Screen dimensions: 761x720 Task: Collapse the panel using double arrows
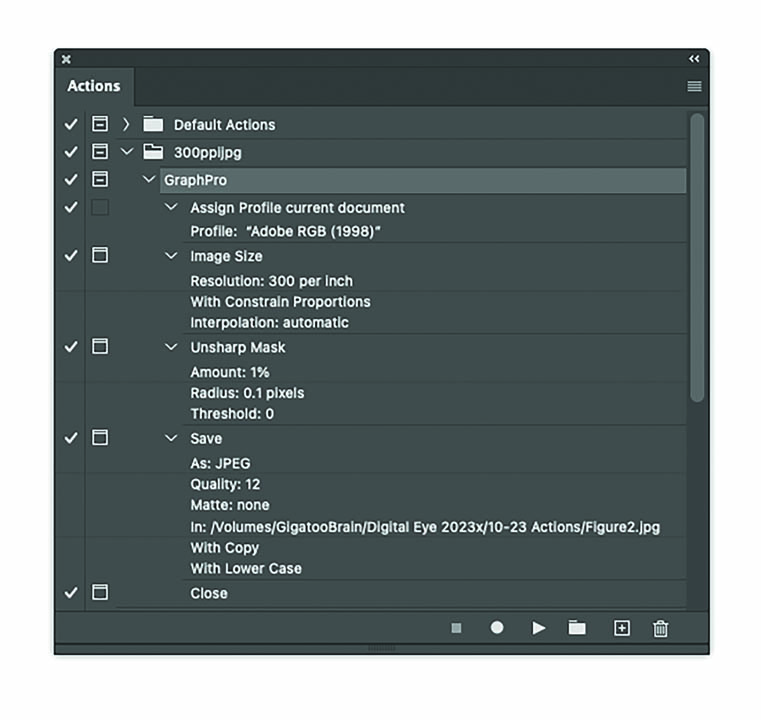point(694,59)
